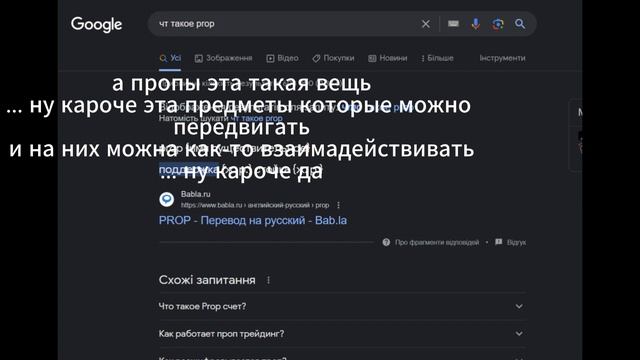
Task: Click the 'Как работает проп трейдинг?' question text
Action: tap(221, 334)
